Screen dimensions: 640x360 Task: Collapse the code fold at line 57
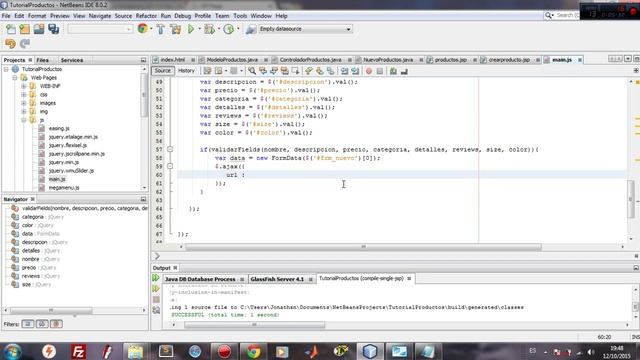[170, 149]
